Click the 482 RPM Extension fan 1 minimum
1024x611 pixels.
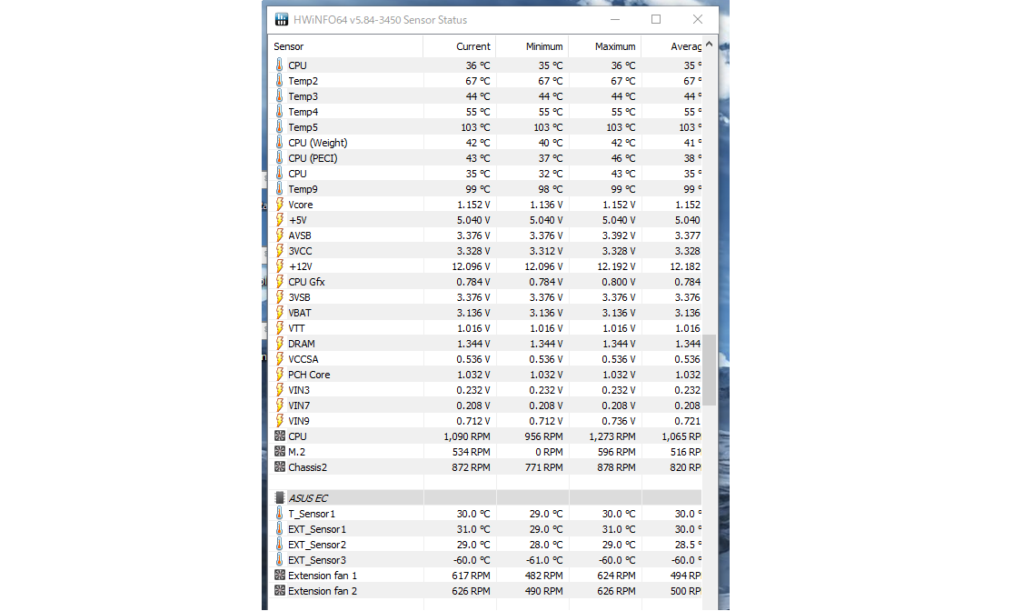[543, 576]
